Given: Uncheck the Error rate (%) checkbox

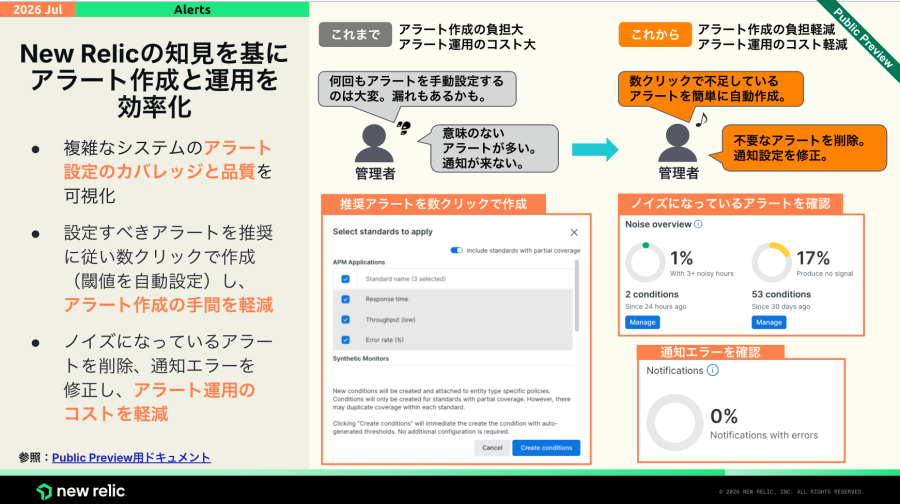Looking at the screenshot, I should point(346,340).
